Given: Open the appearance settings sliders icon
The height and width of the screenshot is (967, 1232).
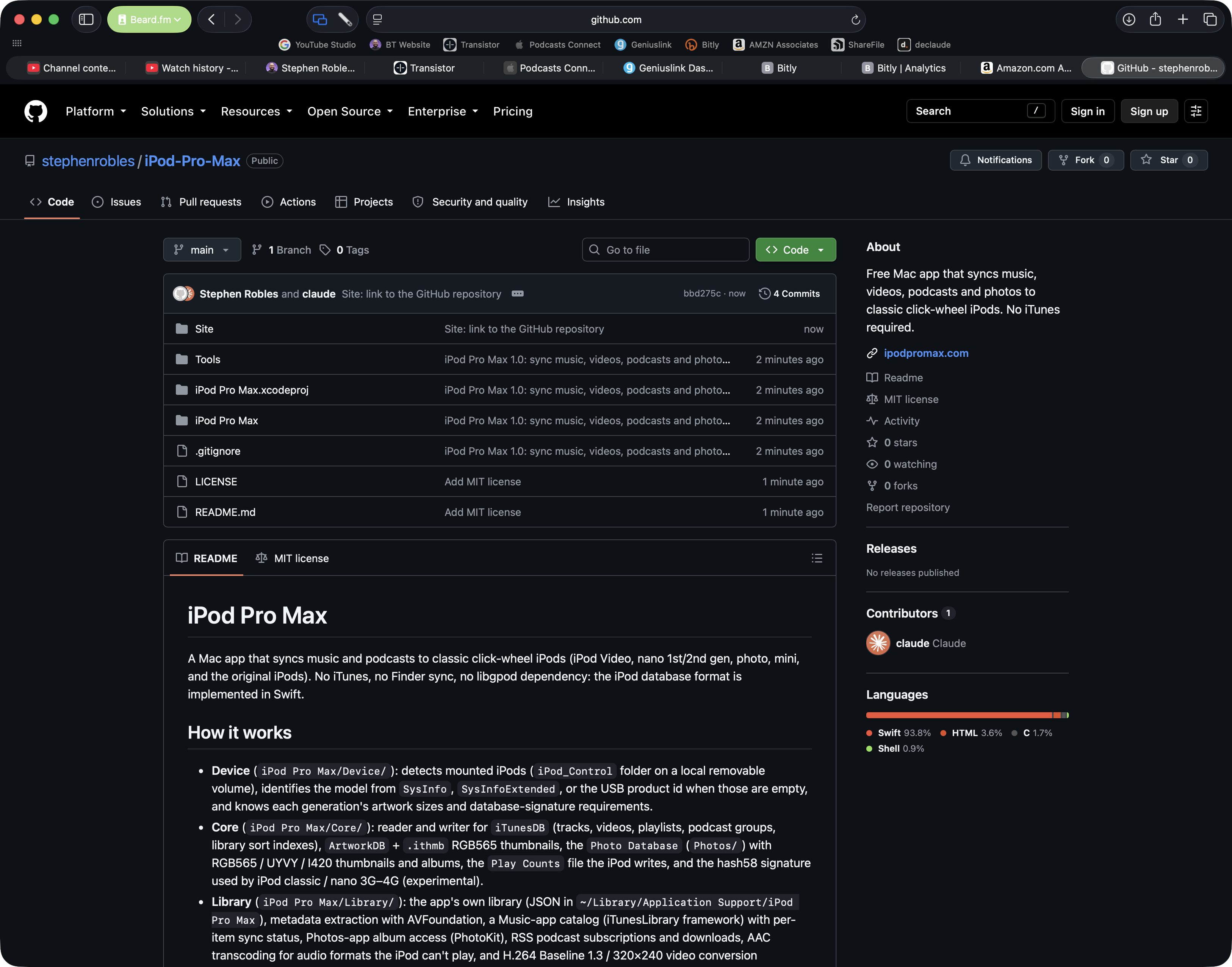Looking at the screenshot, I should coord(1196,111).
